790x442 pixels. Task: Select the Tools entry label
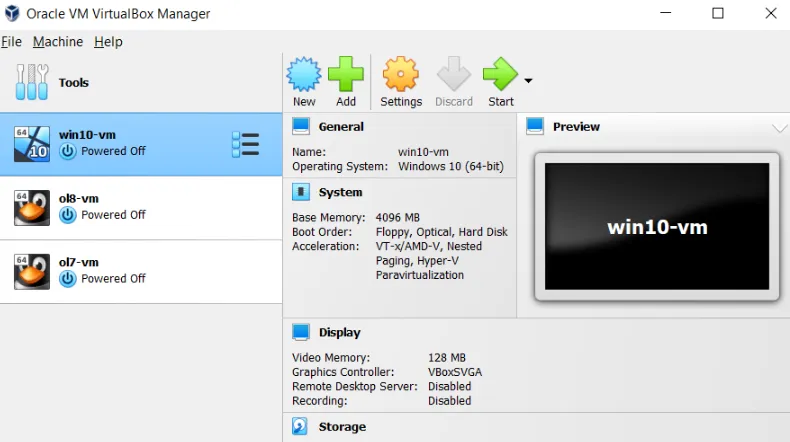pos(74,82)
